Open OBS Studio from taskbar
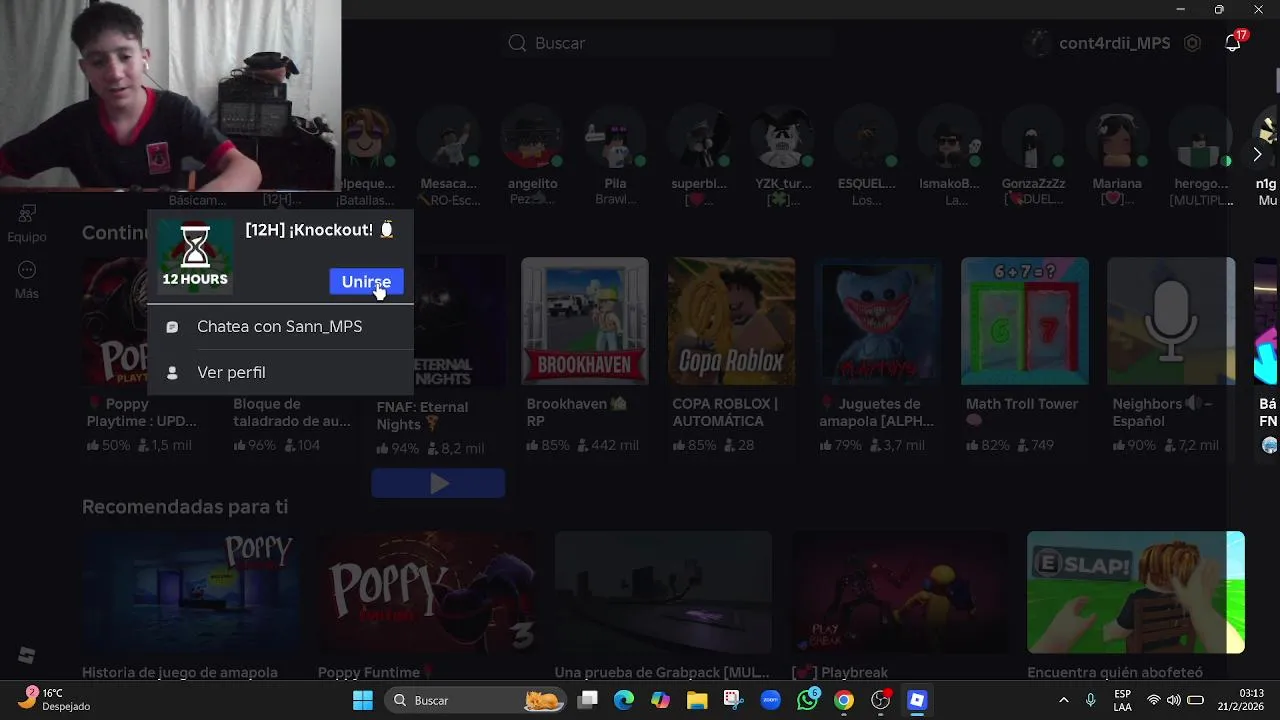The image size is (1280, 720). pyautogui.click(x=880, y=700)
